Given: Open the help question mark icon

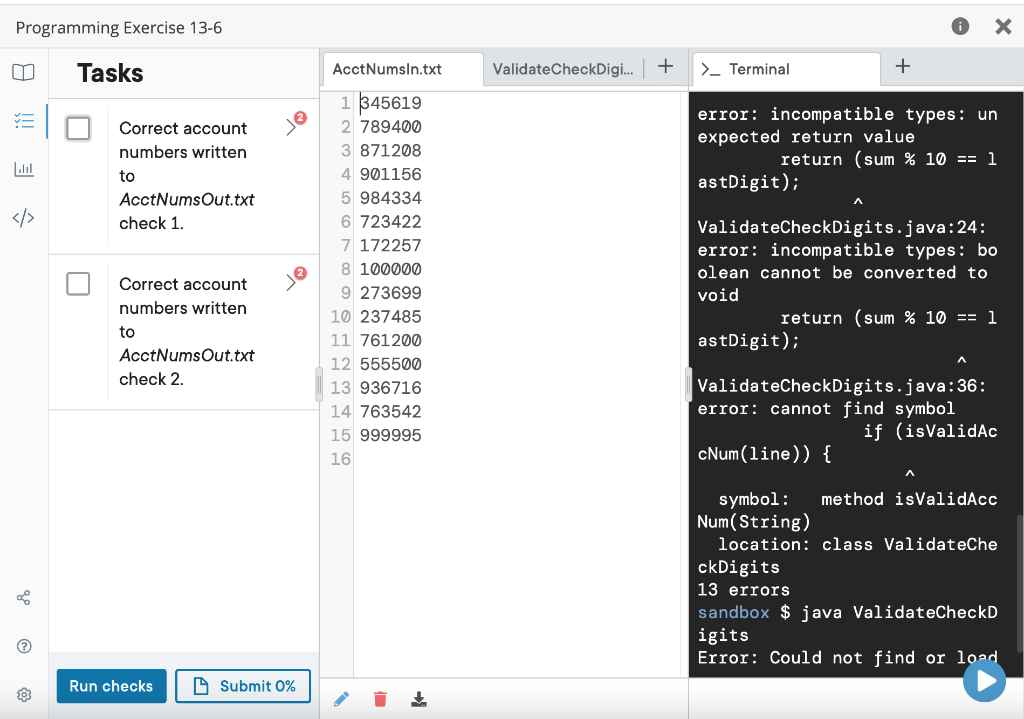Looking at the screenshot, I should (24, 645).
